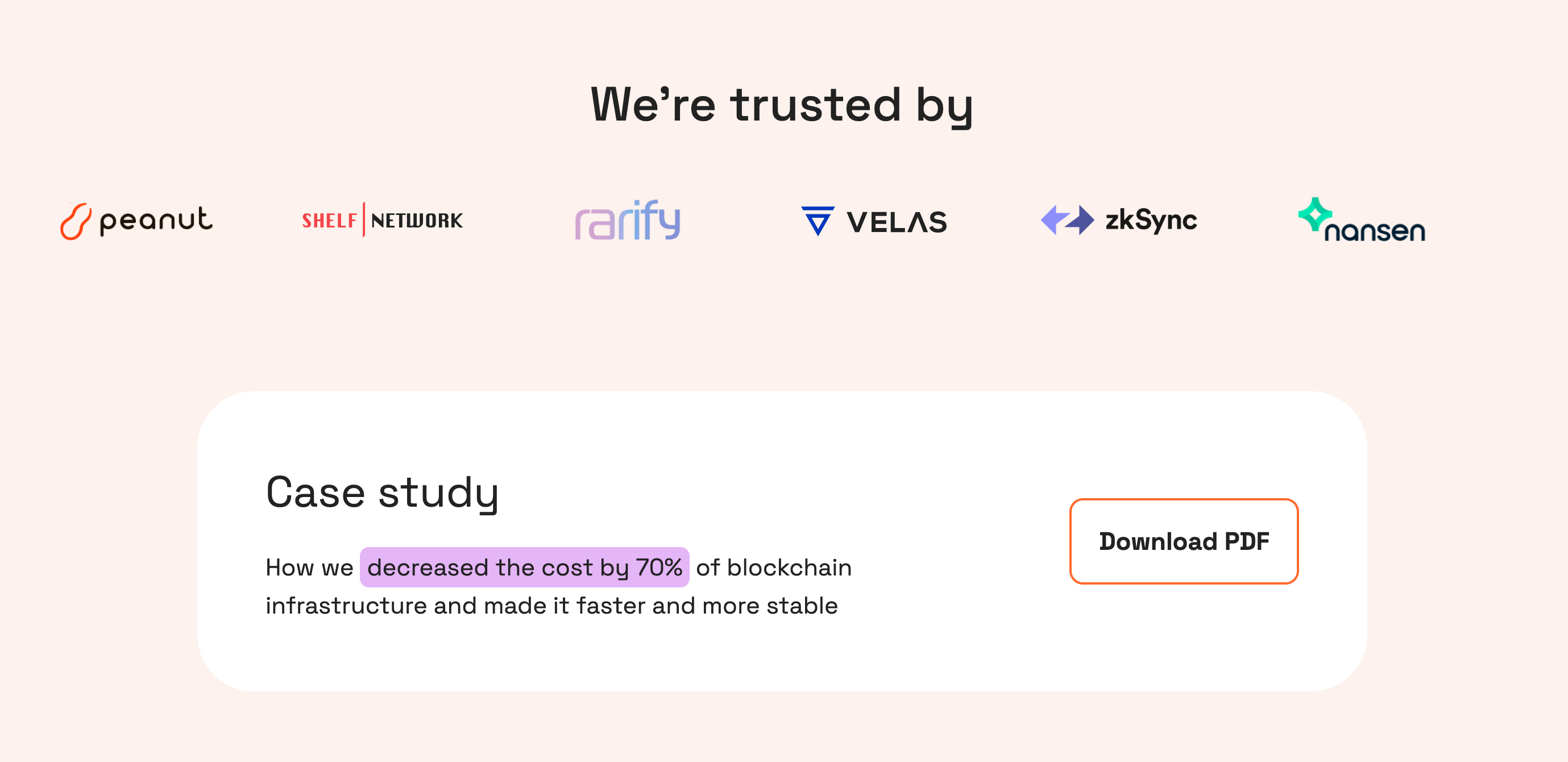
Task: Click the zkSync purple arrows icon
Action: point(1067,220)
